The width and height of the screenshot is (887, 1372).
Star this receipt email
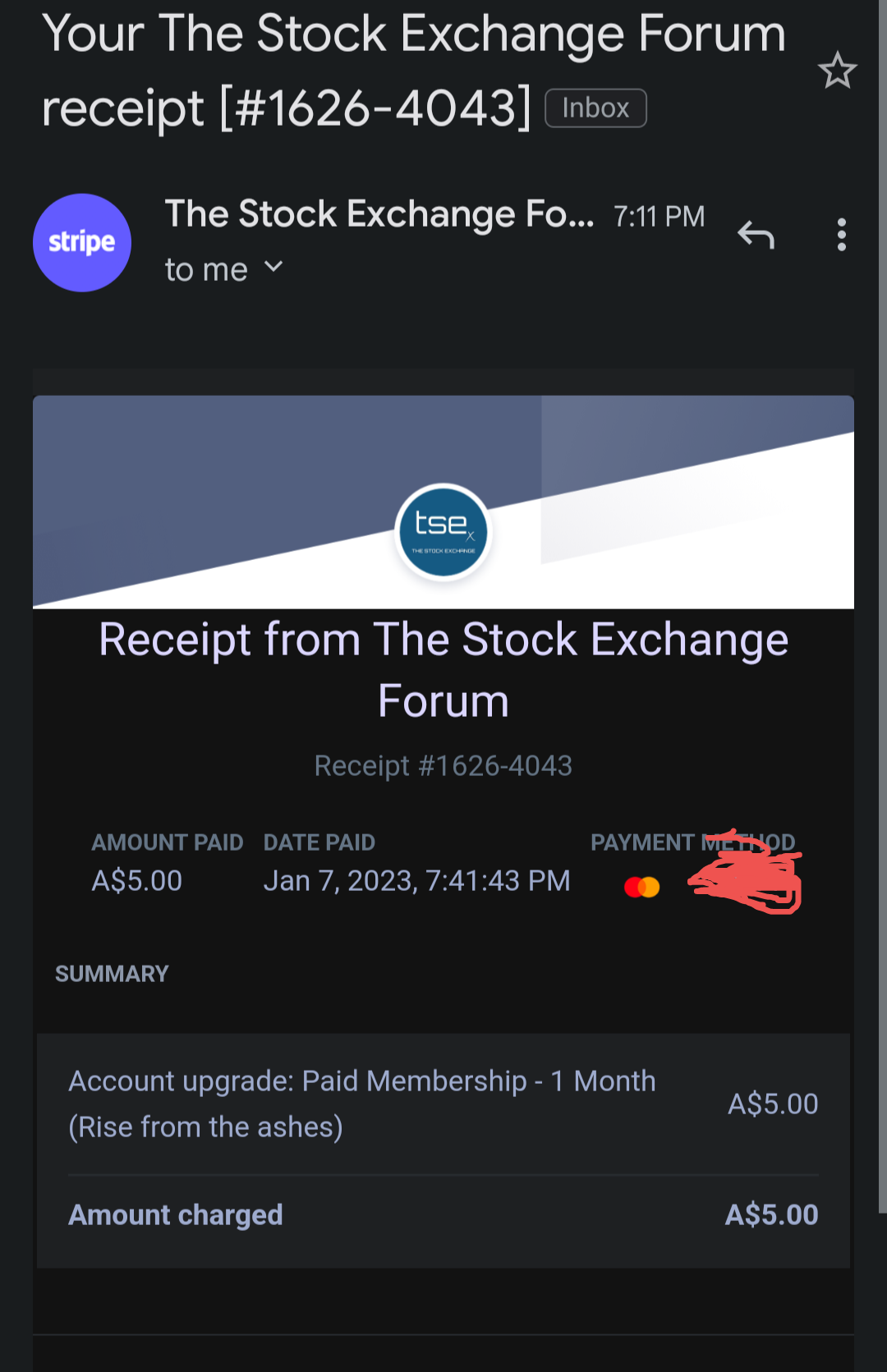(837, 71)
